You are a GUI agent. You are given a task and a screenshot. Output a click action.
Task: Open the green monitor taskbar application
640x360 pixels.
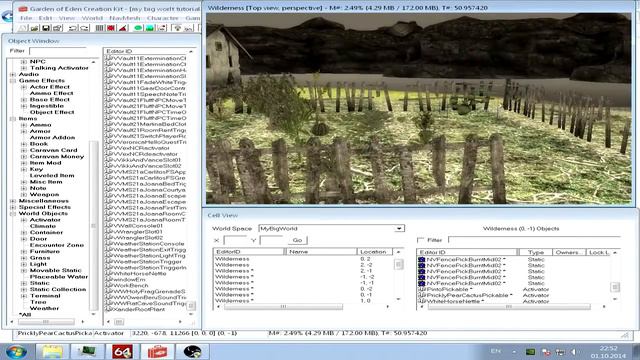[87, 351]
